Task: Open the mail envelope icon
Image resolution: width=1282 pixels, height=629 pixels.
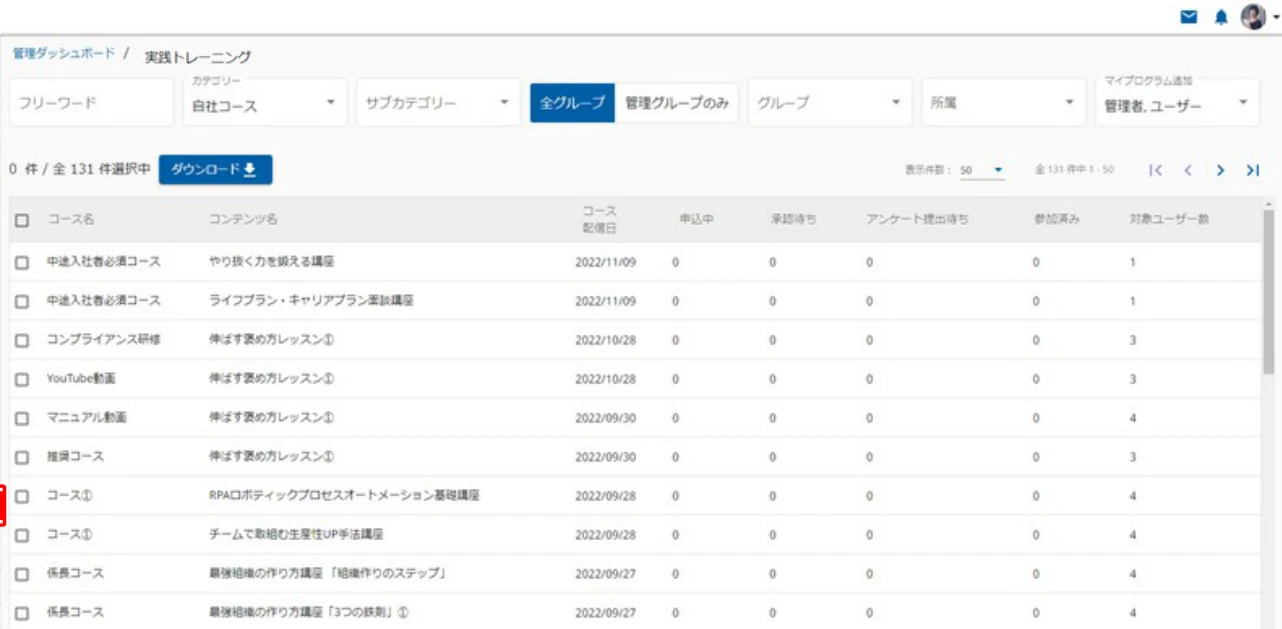Action: click(1189, 17)
